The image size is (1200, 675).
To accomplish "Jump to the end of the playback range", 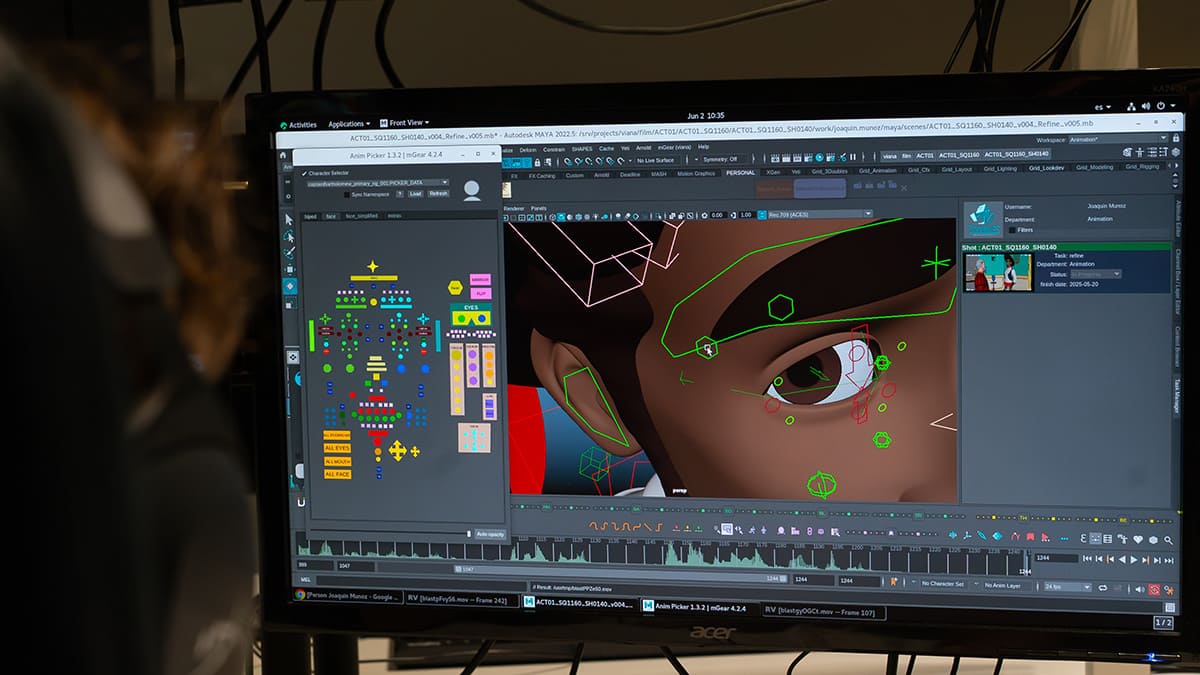I will tap(1168, 561).
